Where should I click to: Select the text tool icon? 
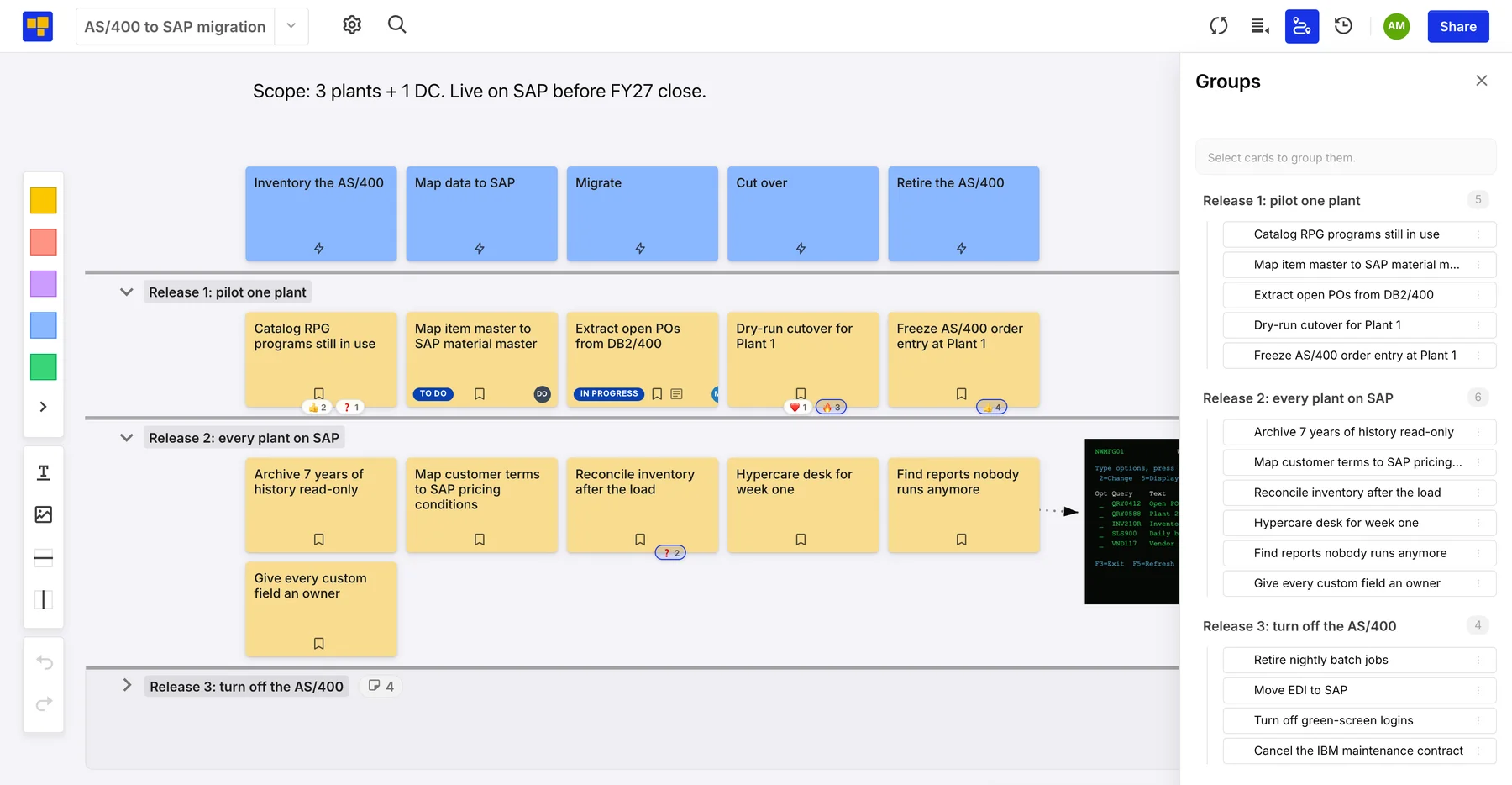click(44, 472)
